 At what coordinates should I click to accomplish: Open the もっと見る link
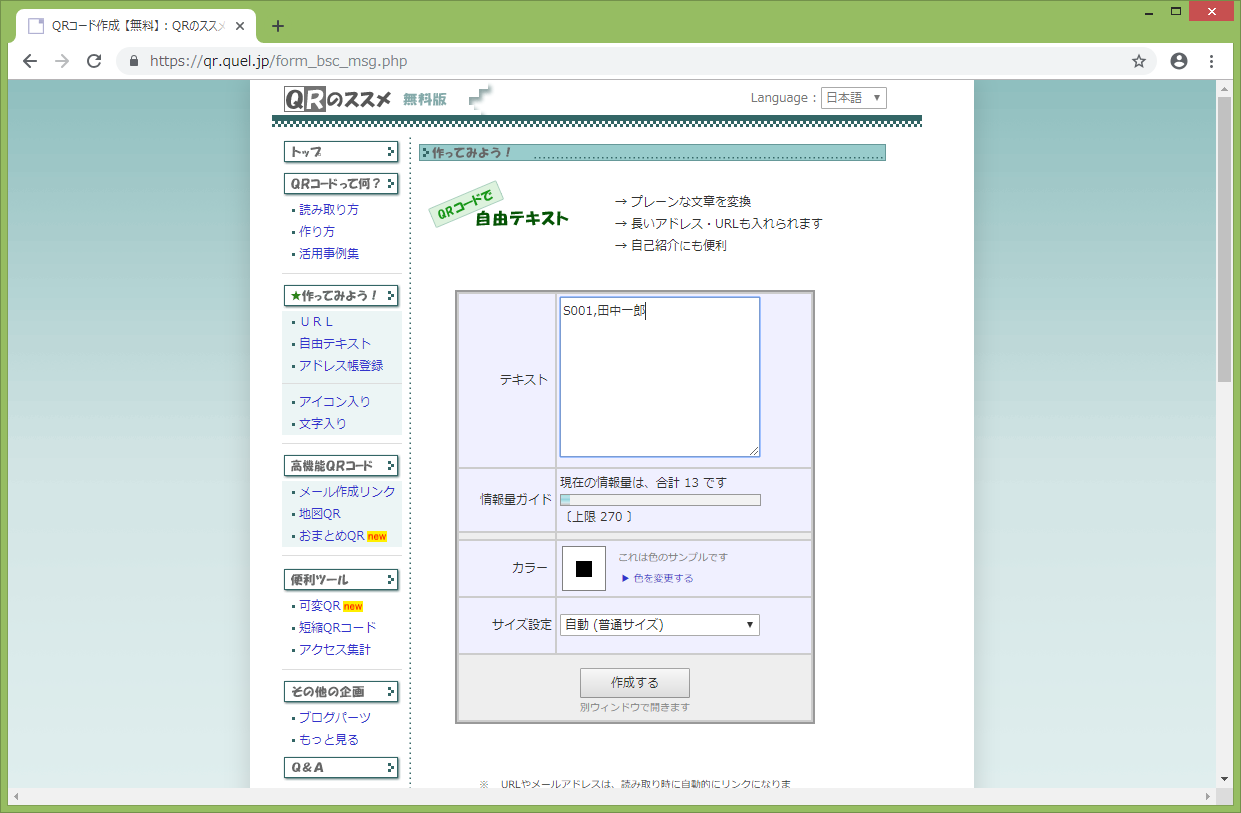click(329, 740)
